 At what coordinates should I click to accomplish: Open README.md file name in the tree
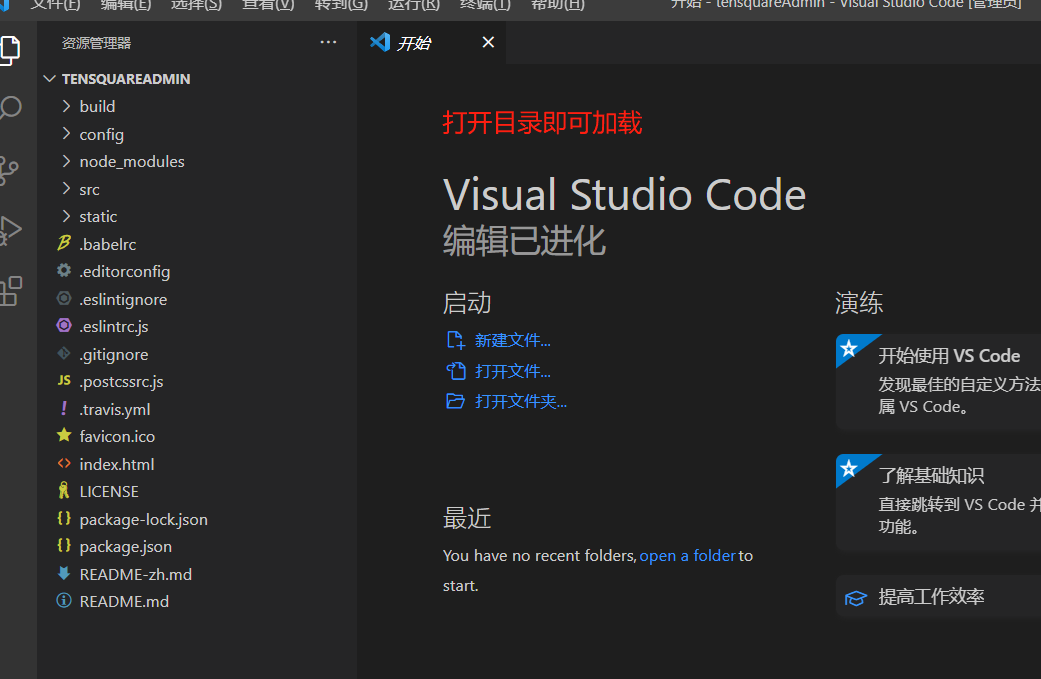(124, 601)
